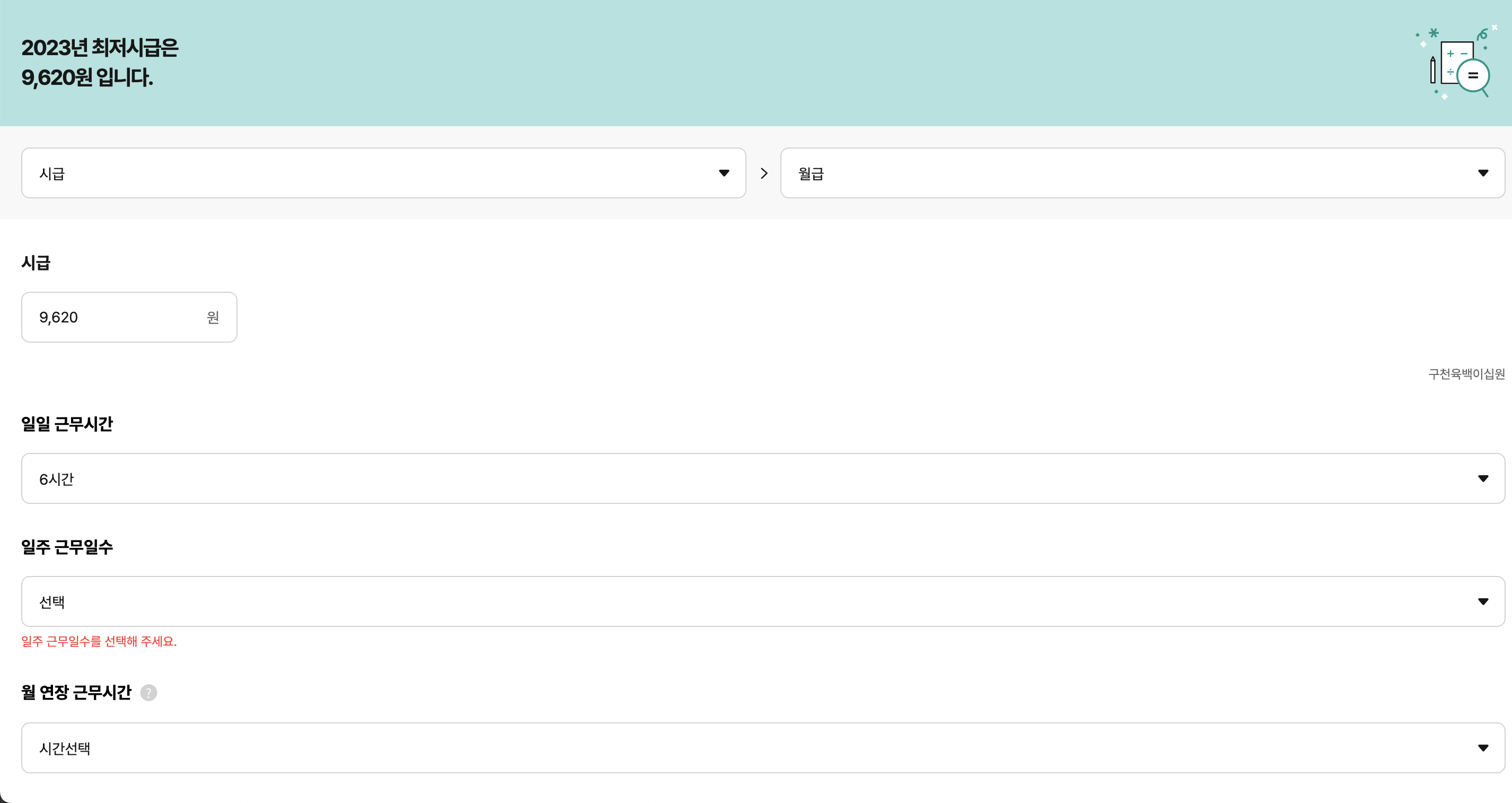Click the calculator illustration in the banner

coord(1458,64)
